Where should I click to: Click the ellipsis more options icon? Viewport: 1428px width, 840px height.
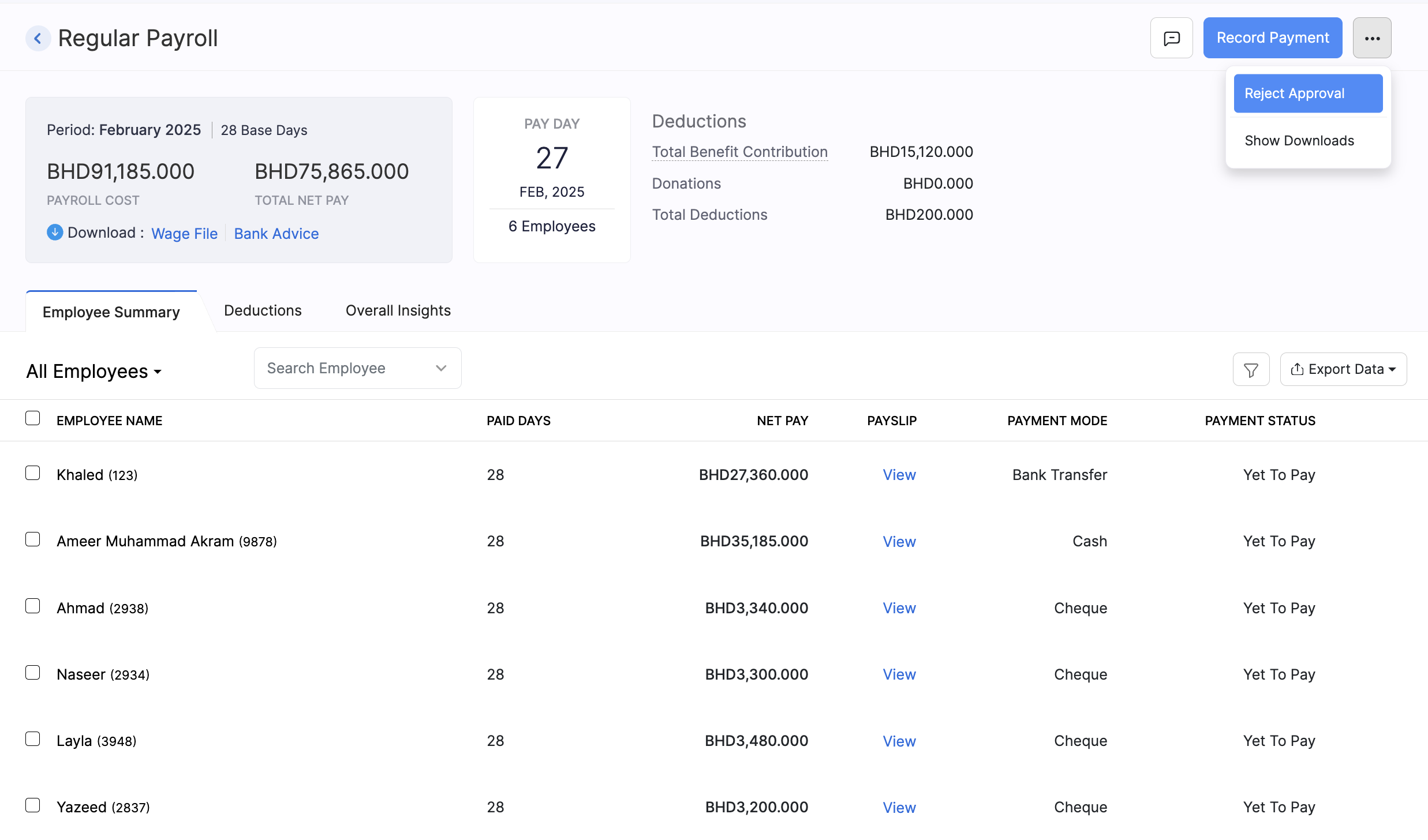pos(1372,37)
